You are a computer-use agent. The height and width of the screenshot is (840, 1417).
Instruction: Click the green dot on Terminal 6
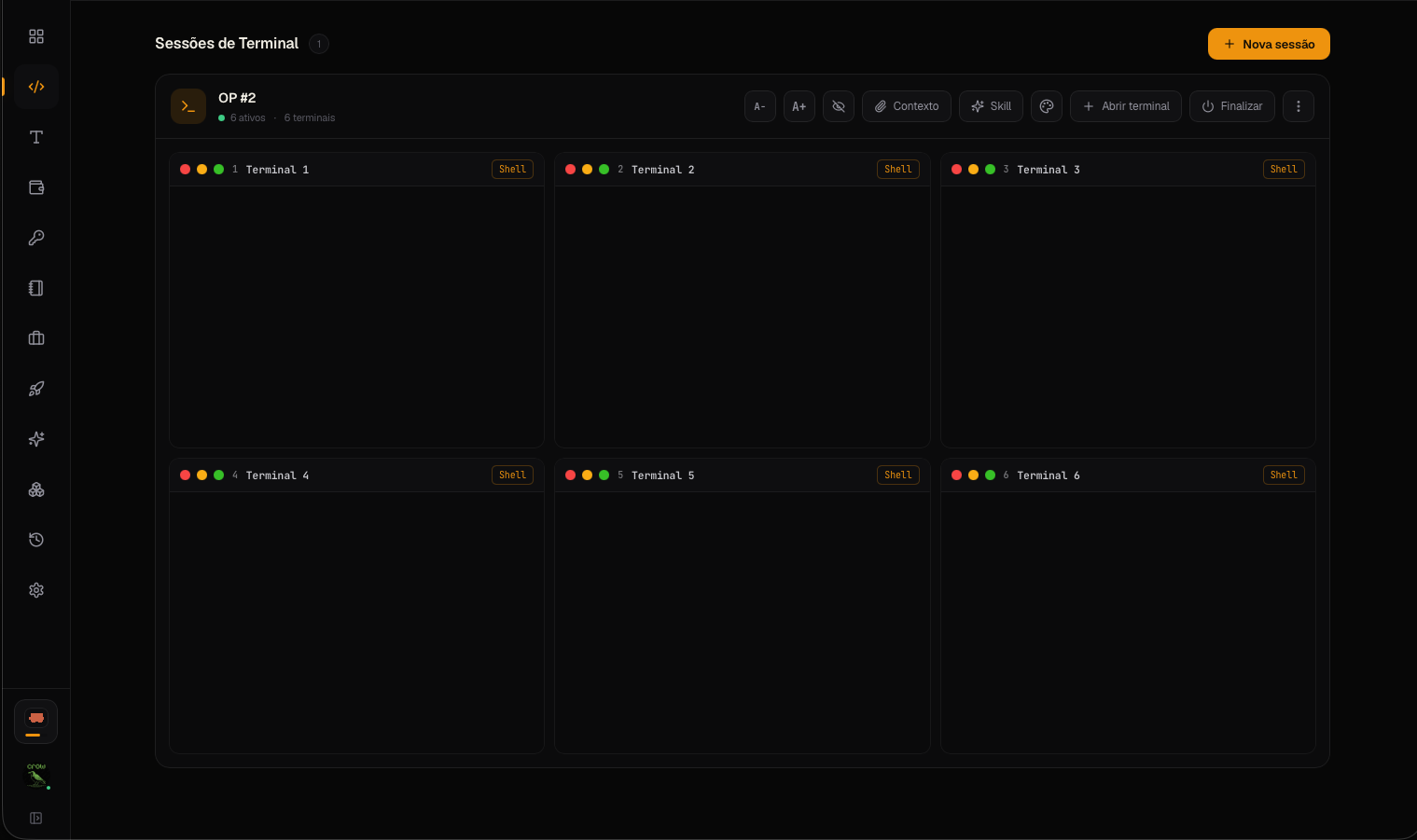click(x=990, y=475)
